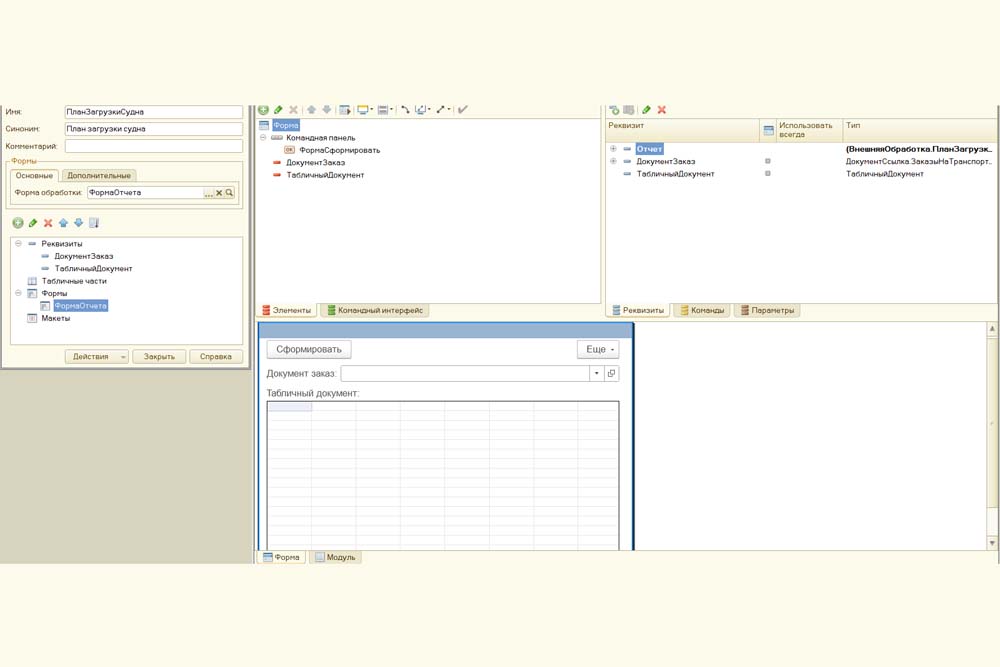Click the Комментарий input field

154,146
